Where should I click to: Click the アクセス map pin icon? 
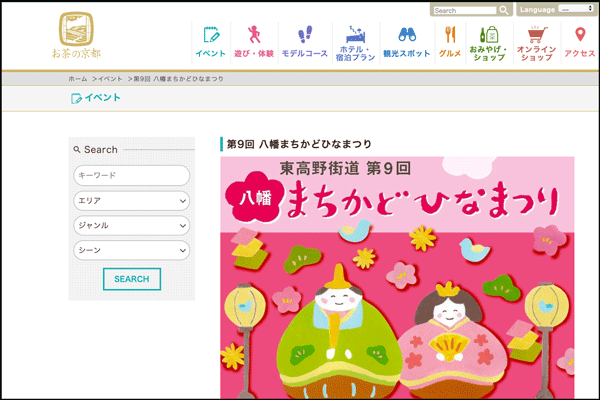[x=579, y=35]
